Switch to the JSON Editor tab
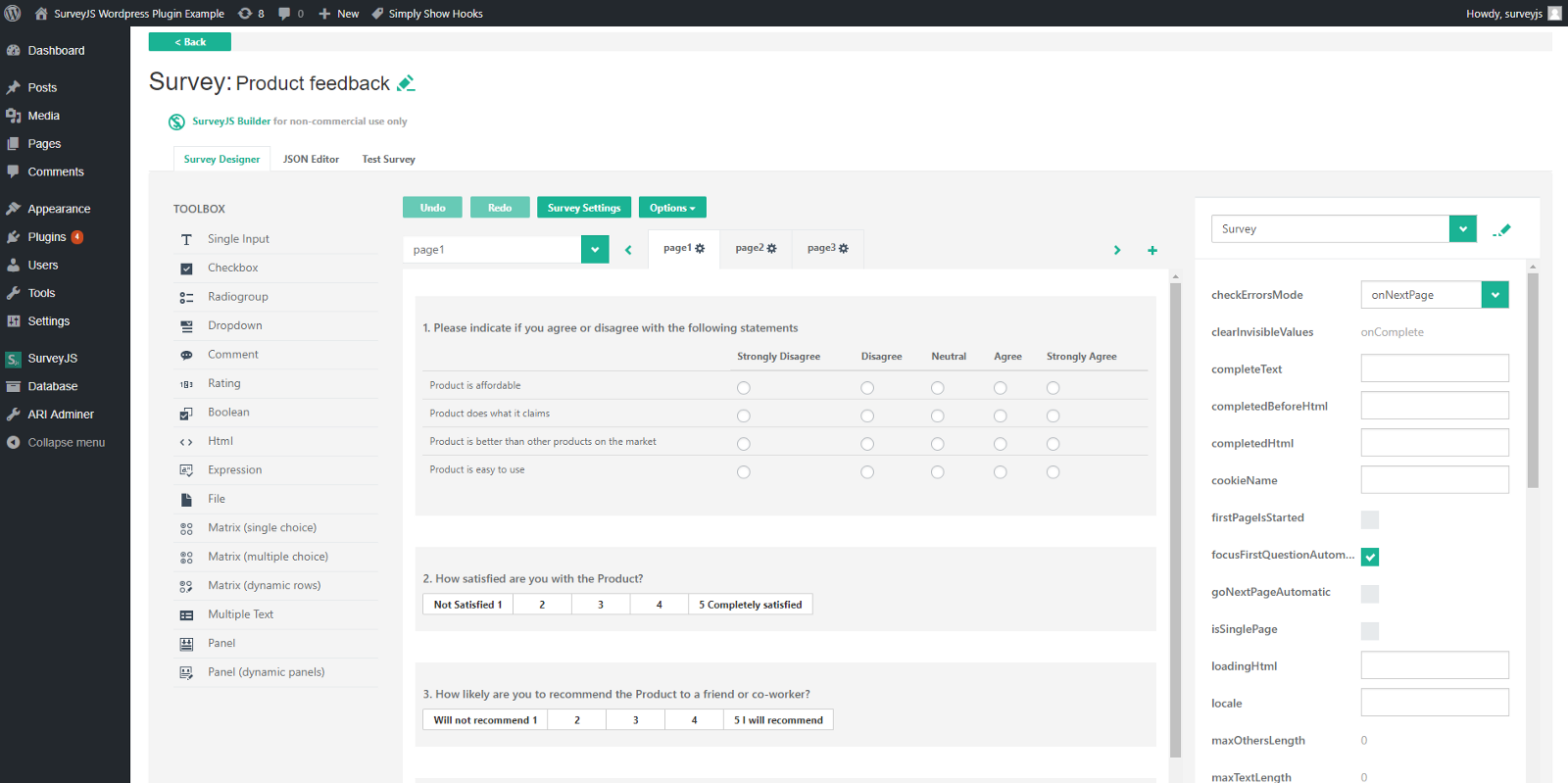Image resolution: width=1568 pixels, height=783 pixels. point(311,160)
